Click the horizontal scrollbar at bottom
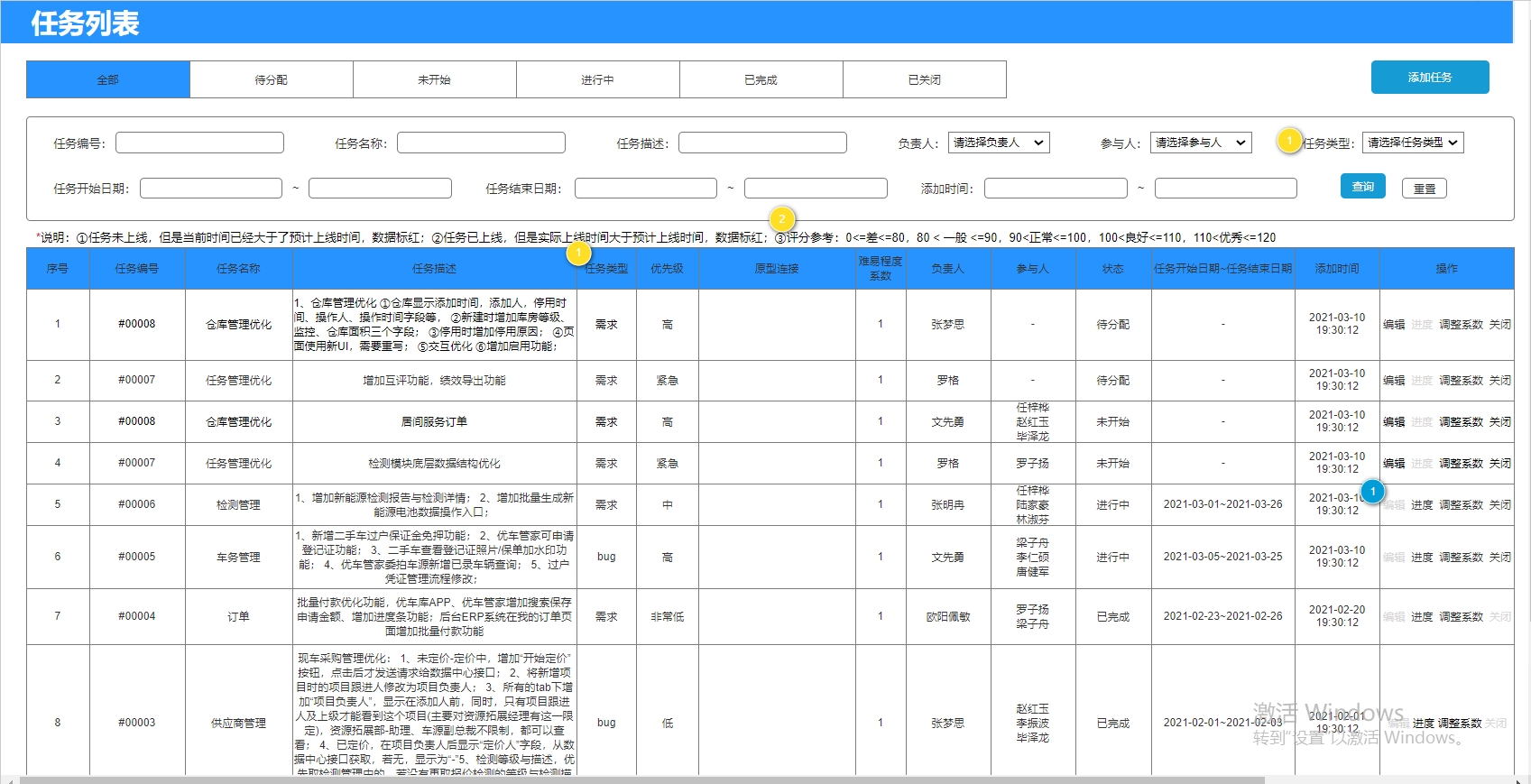The image size is (1531, 784). 642,779
